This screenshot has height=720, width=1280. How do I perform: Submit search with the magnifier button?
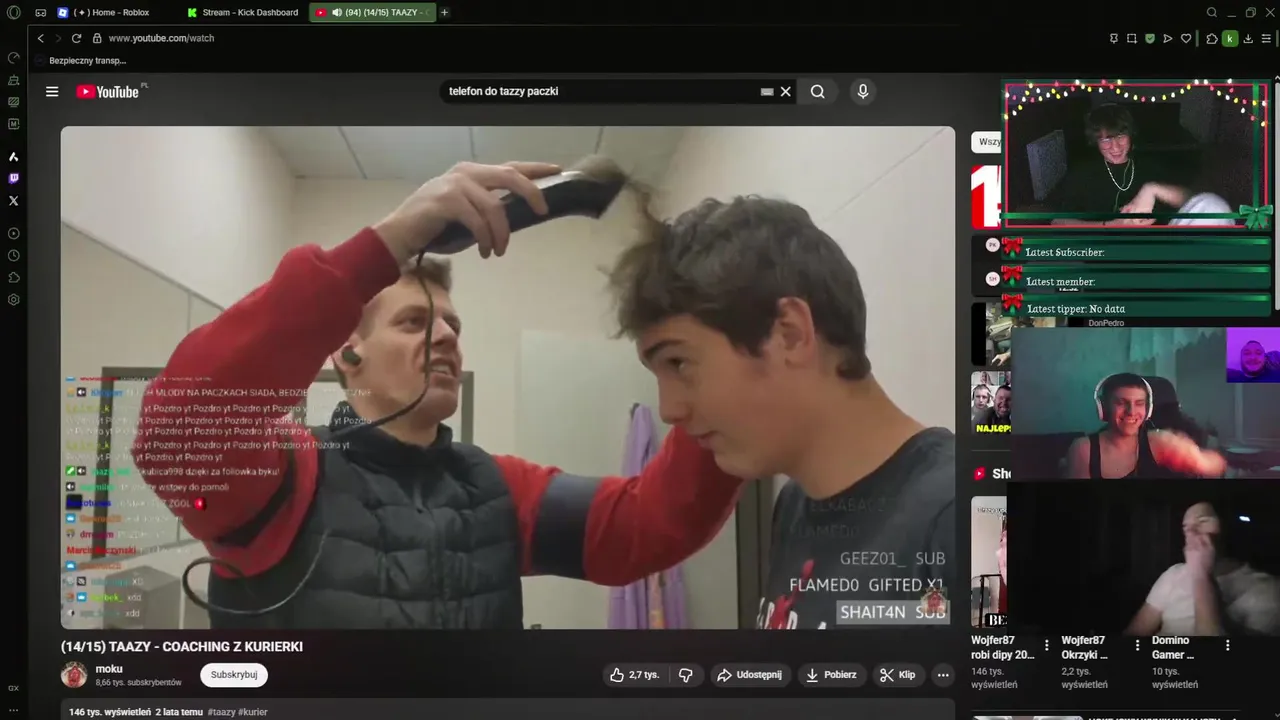tap(818, 91)
